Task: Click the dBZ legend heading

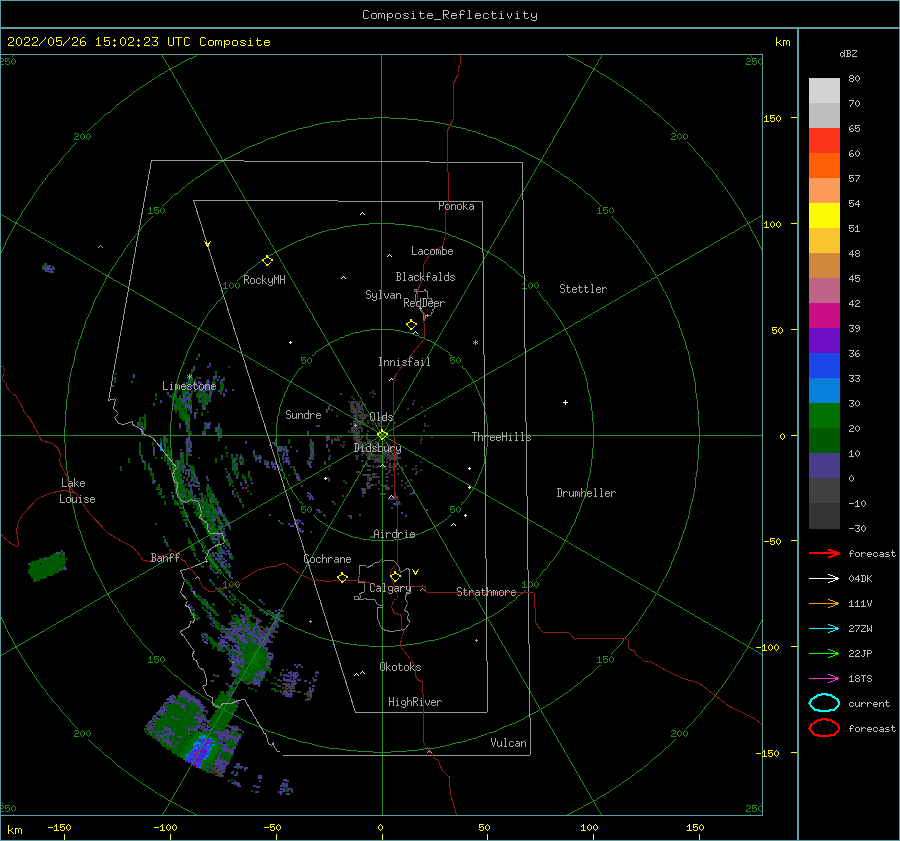Action: [x=848, y=53]
